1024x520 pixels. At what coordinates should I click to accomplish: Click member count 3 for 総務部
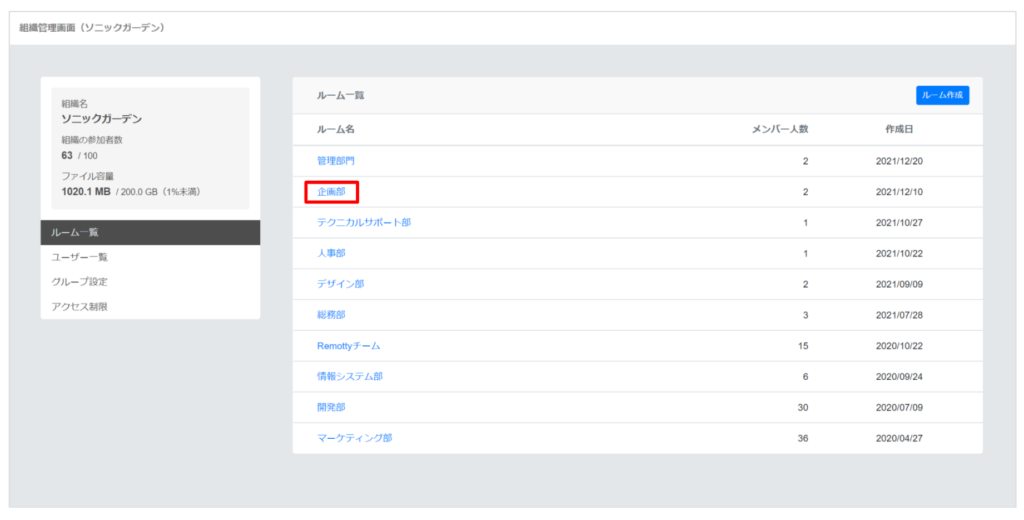pos(805,315)
